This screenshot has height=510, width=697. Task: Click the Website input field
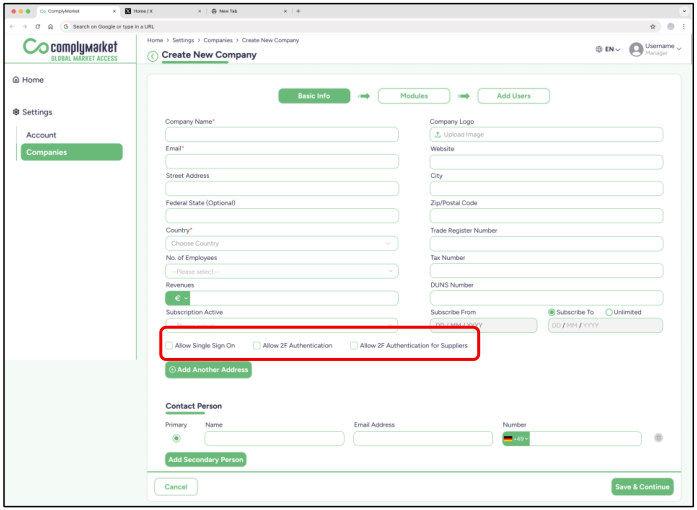[x=546, y=162]
